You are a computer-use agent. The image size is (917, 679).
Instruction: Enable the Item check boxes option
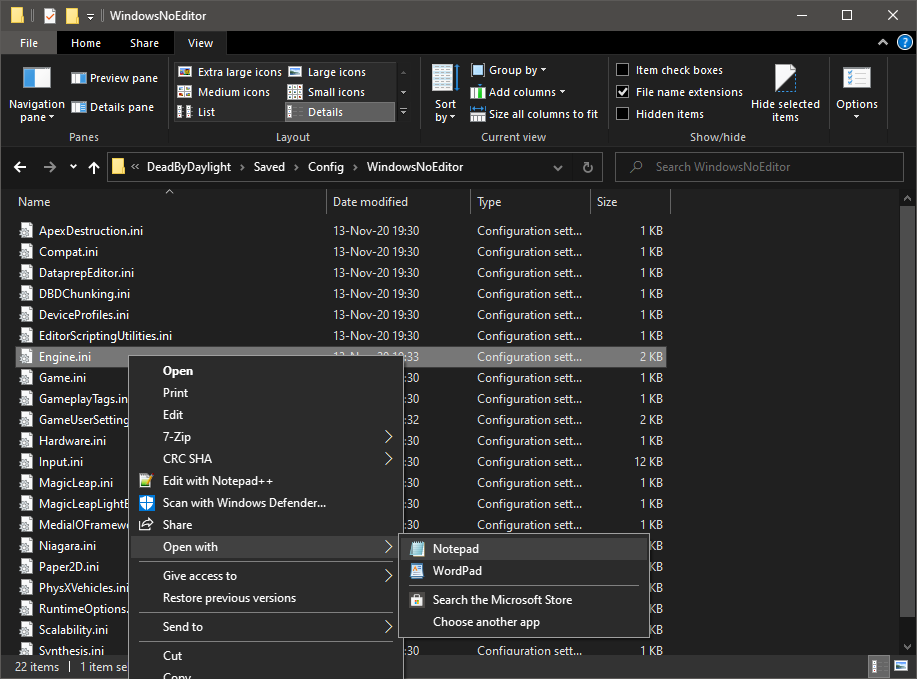623,70
